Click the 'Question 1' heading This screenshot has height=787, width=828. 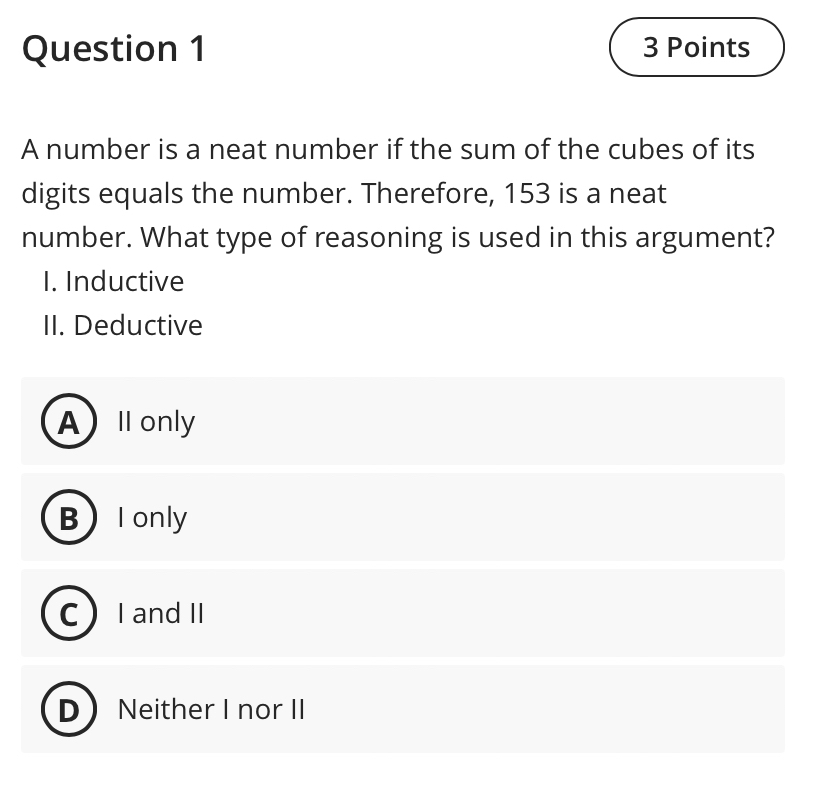pos(114,48)
